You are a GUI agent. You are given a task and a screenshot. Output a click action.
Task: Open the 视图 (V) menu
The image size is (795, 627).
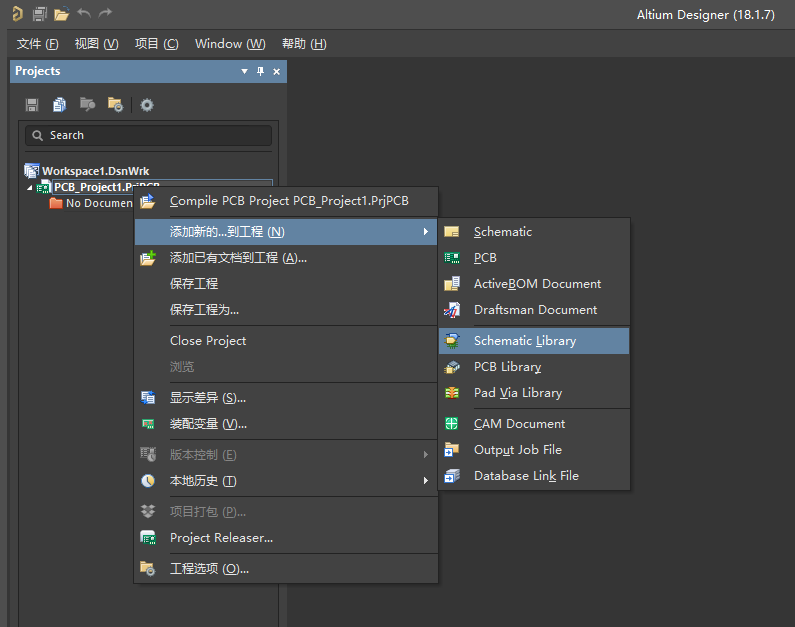96,44
